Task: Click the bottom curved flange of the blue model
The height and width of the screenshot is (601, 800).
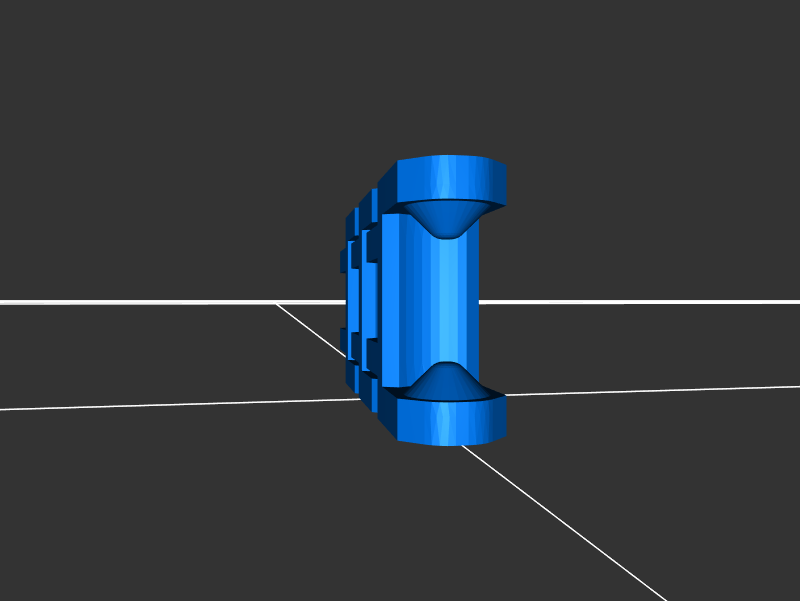Action: pyautogui.click(x=452, y=421)
